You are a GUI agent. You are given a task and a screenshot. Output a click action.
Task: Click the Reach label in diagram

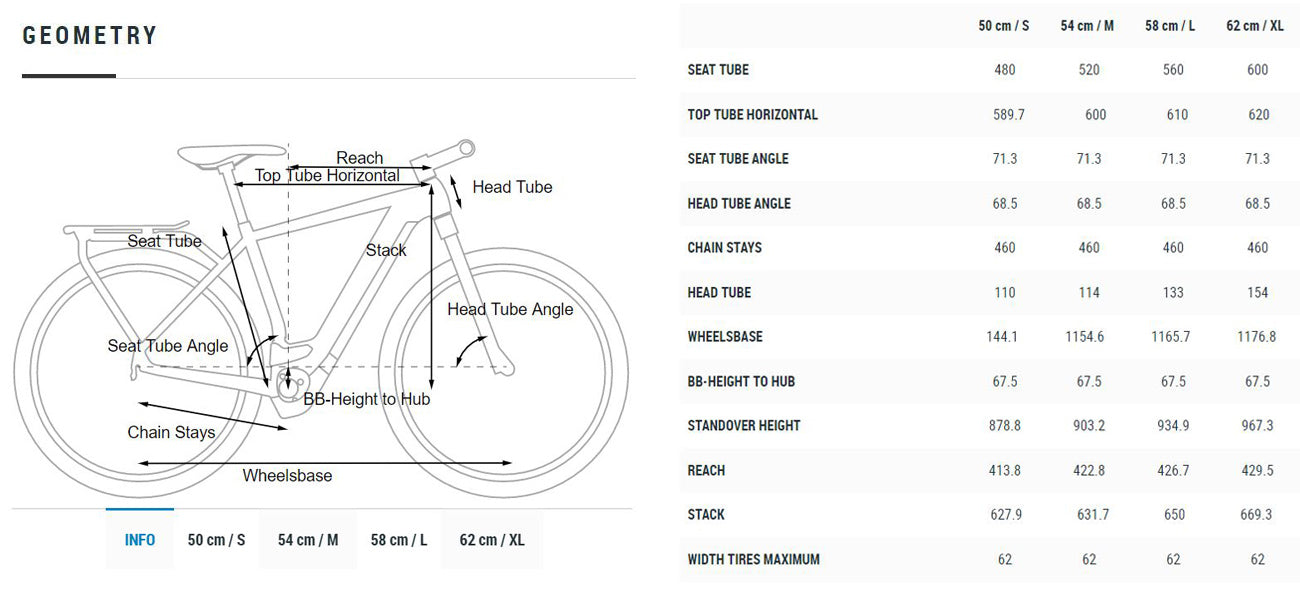pyautogui.click(x=360, y=158)
